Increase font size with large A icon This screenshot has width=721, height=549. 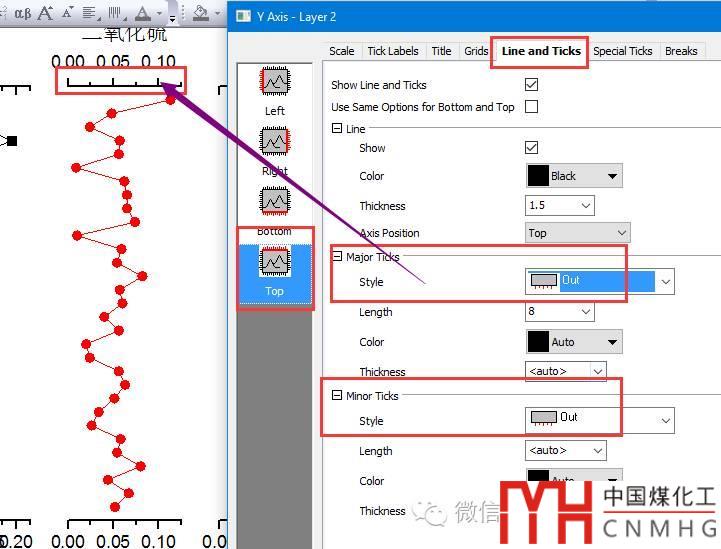click(x=46, y=13)
